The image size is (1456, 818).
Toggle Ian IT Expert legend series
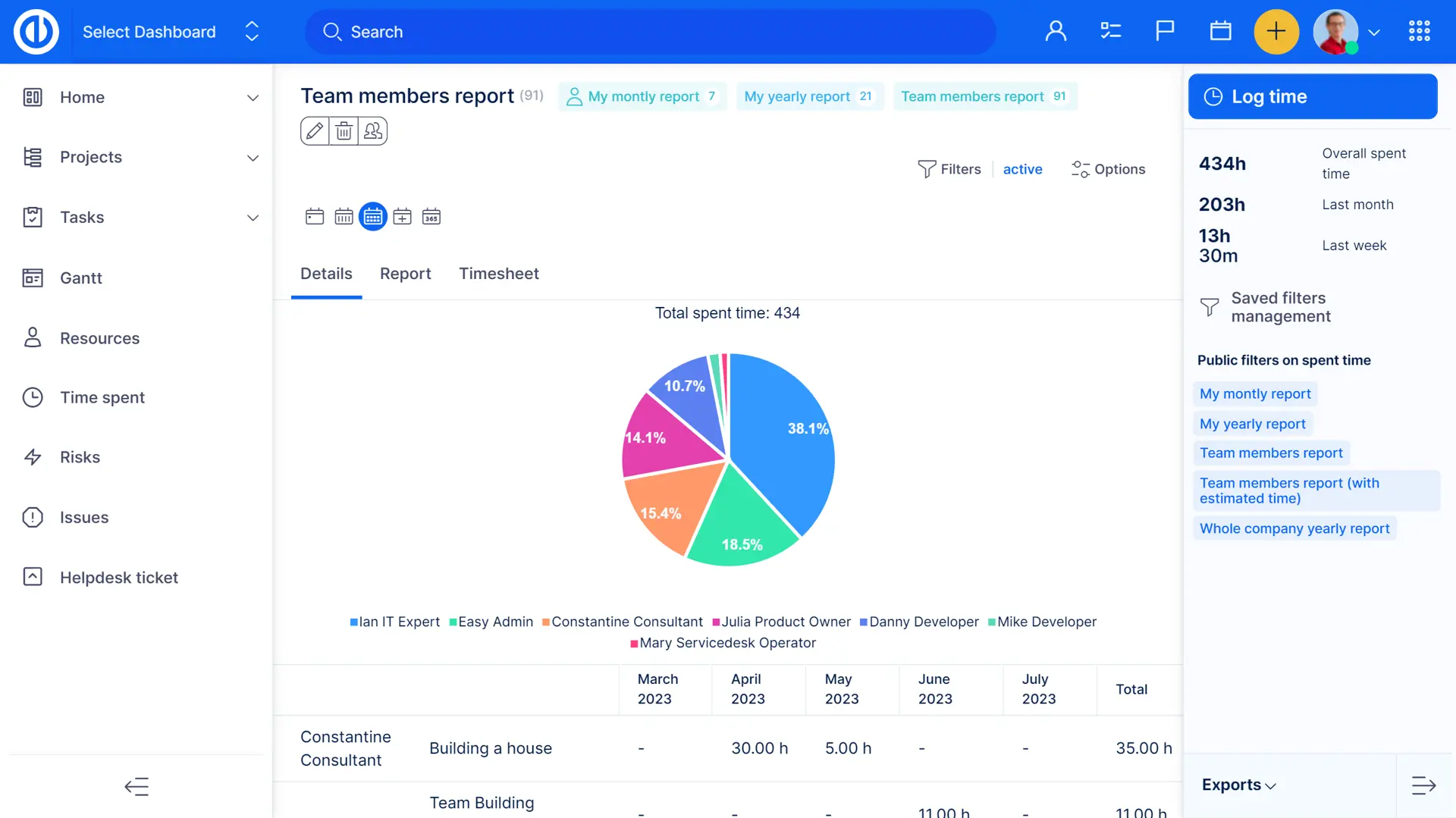(x=394, y=622)
